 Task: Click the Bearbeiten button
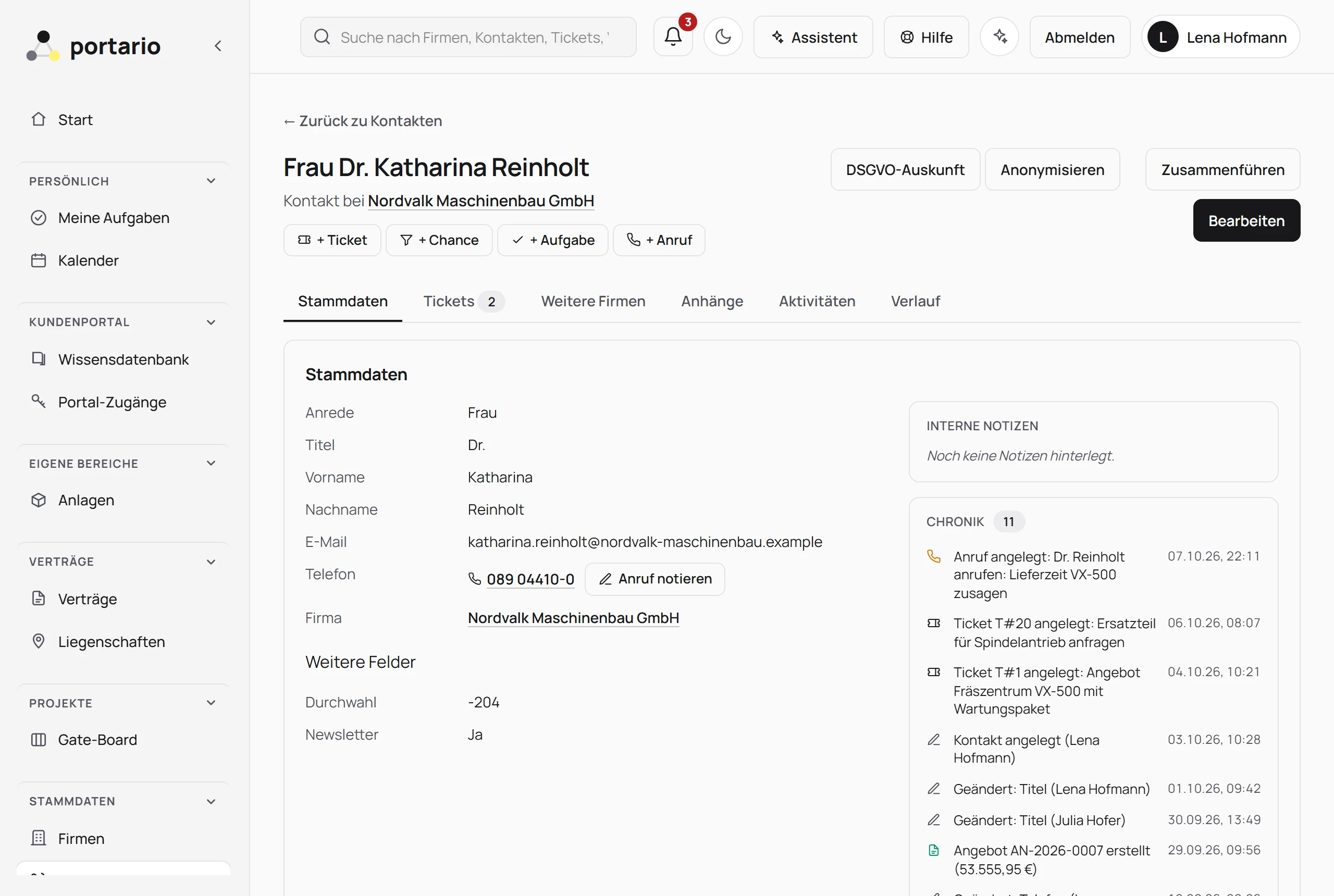click(1246, 220)
